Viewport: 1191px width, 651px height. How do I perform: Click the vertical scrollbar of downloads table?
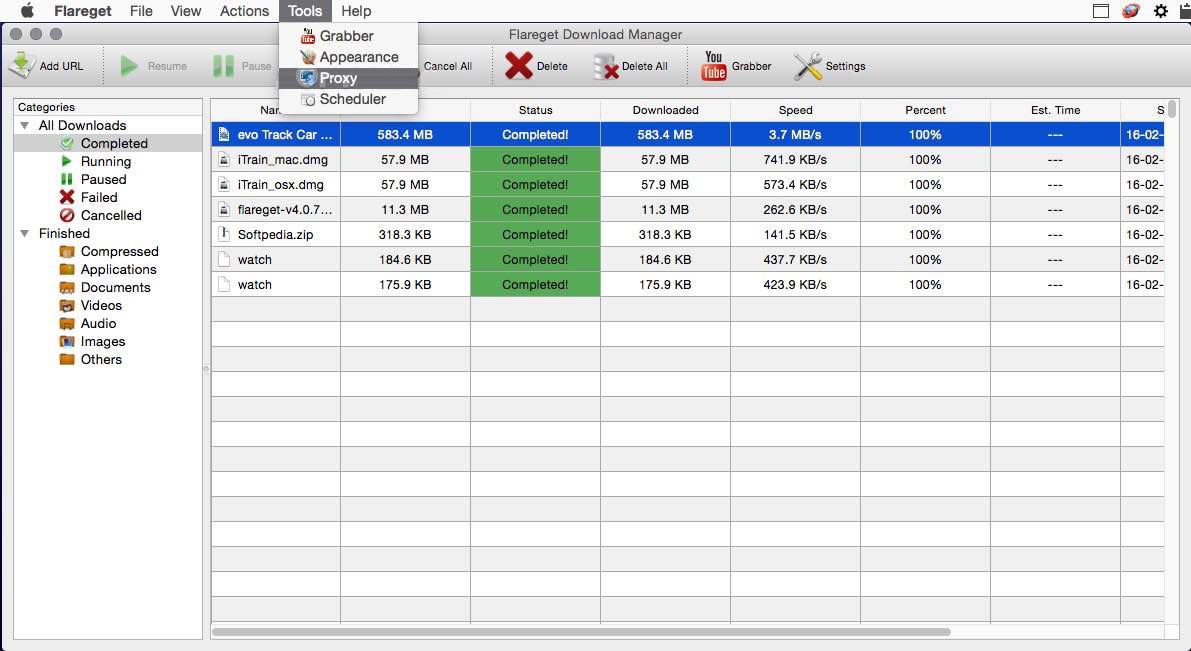(1172, 109)
